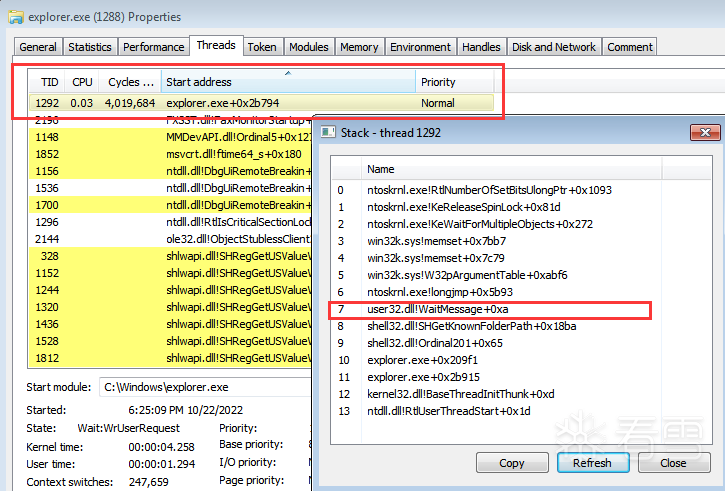Click the Refresh button in Stack window
725x491 pixels.
[x=592, y=463]
